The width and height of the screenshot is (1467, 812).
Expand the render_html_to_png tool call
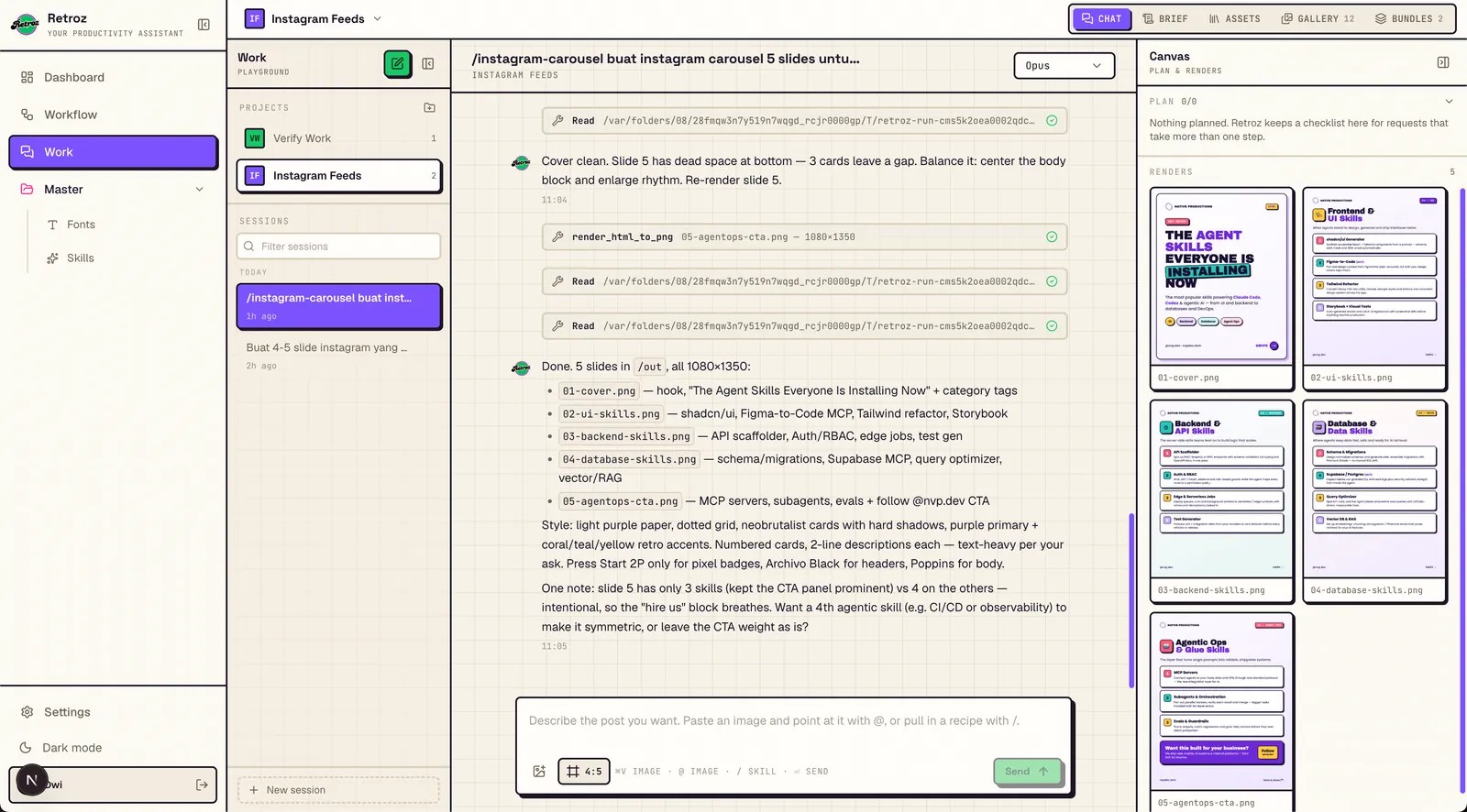[804, 236]
